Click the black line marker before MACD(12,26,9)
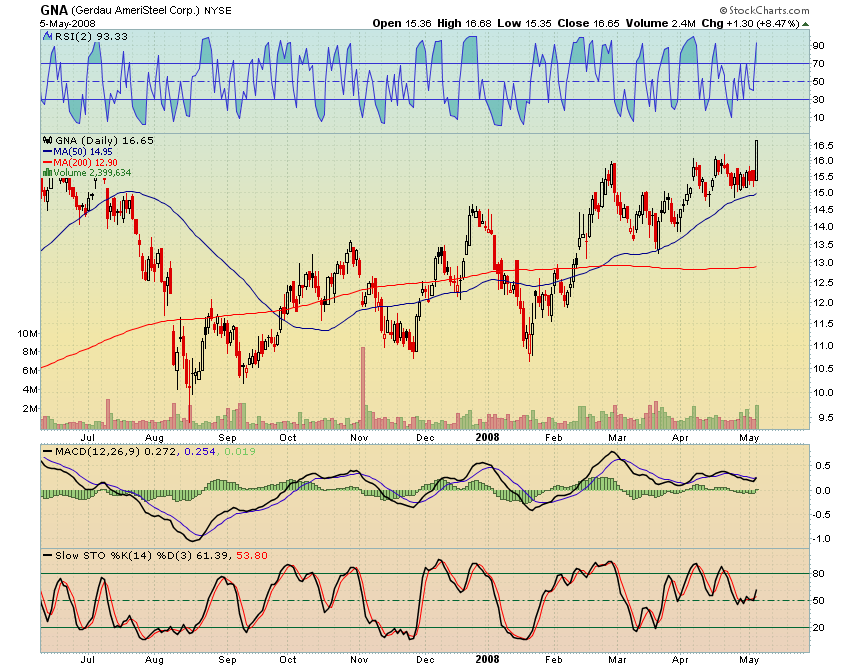Viewport: 850px width, 668px height. coord(48,452)
